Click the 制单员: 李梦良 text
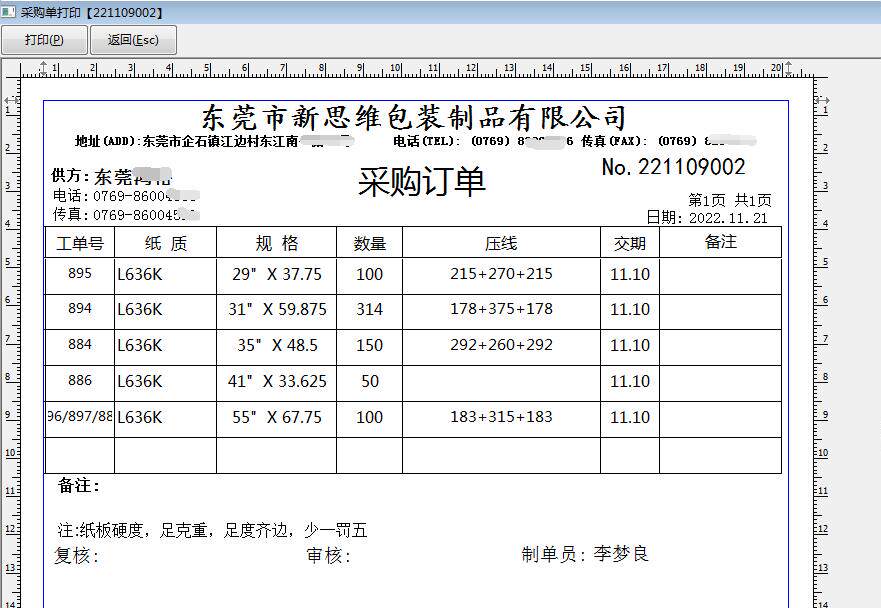This screenshot has width=881, height=608. coord(585,554)
